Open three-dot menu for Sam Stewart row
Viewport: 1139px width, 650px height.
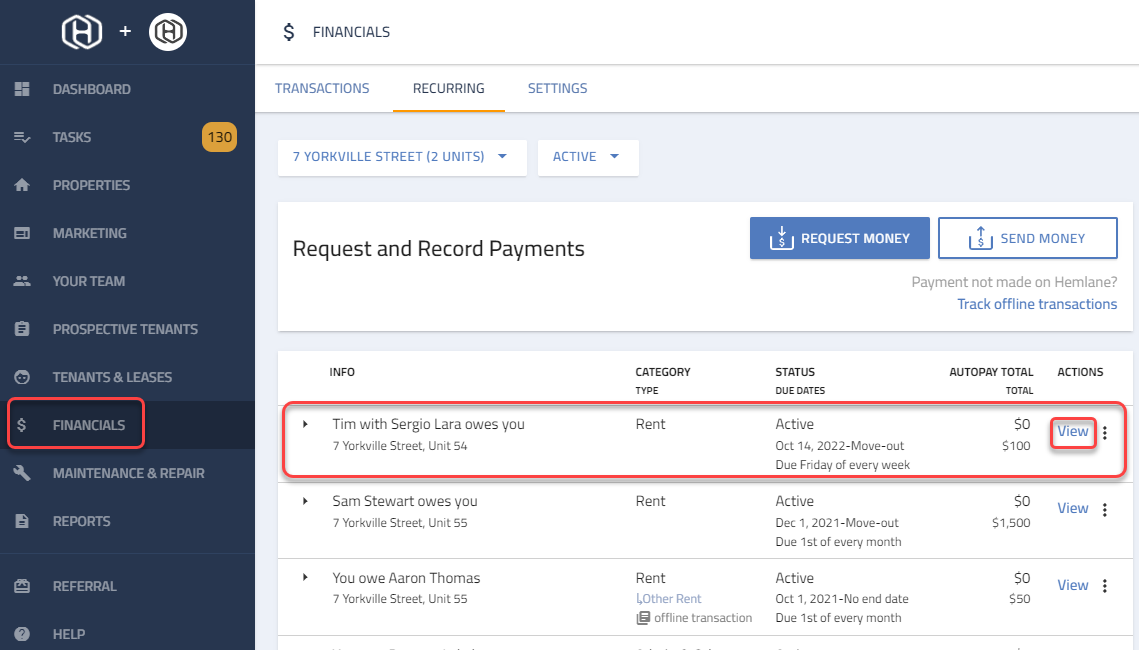tap(1105, 509)
